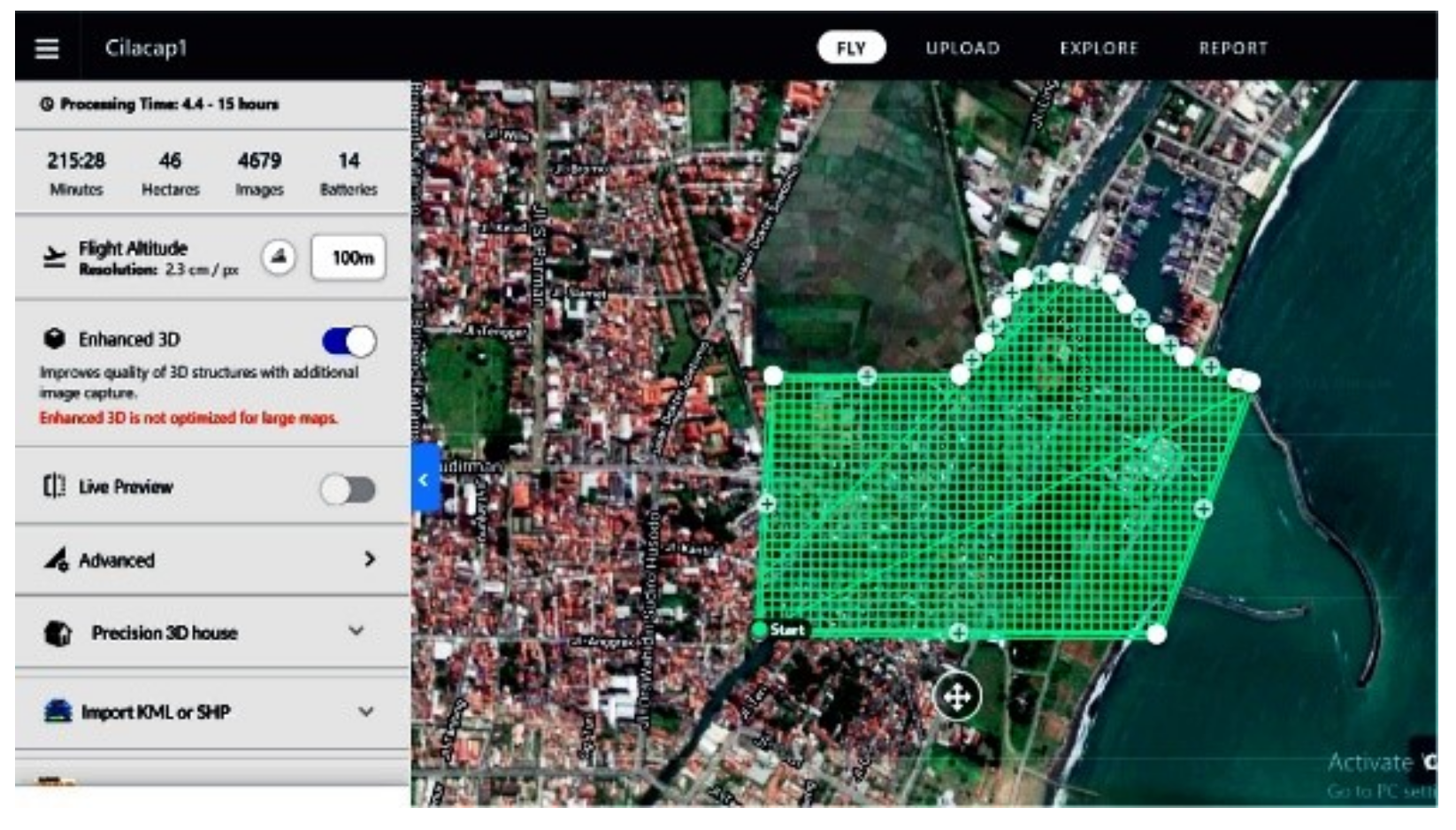Click the move-map crosshair arrows icon
The height and width of the screenshot is (830, 1456).
click(x=957, y=697)
